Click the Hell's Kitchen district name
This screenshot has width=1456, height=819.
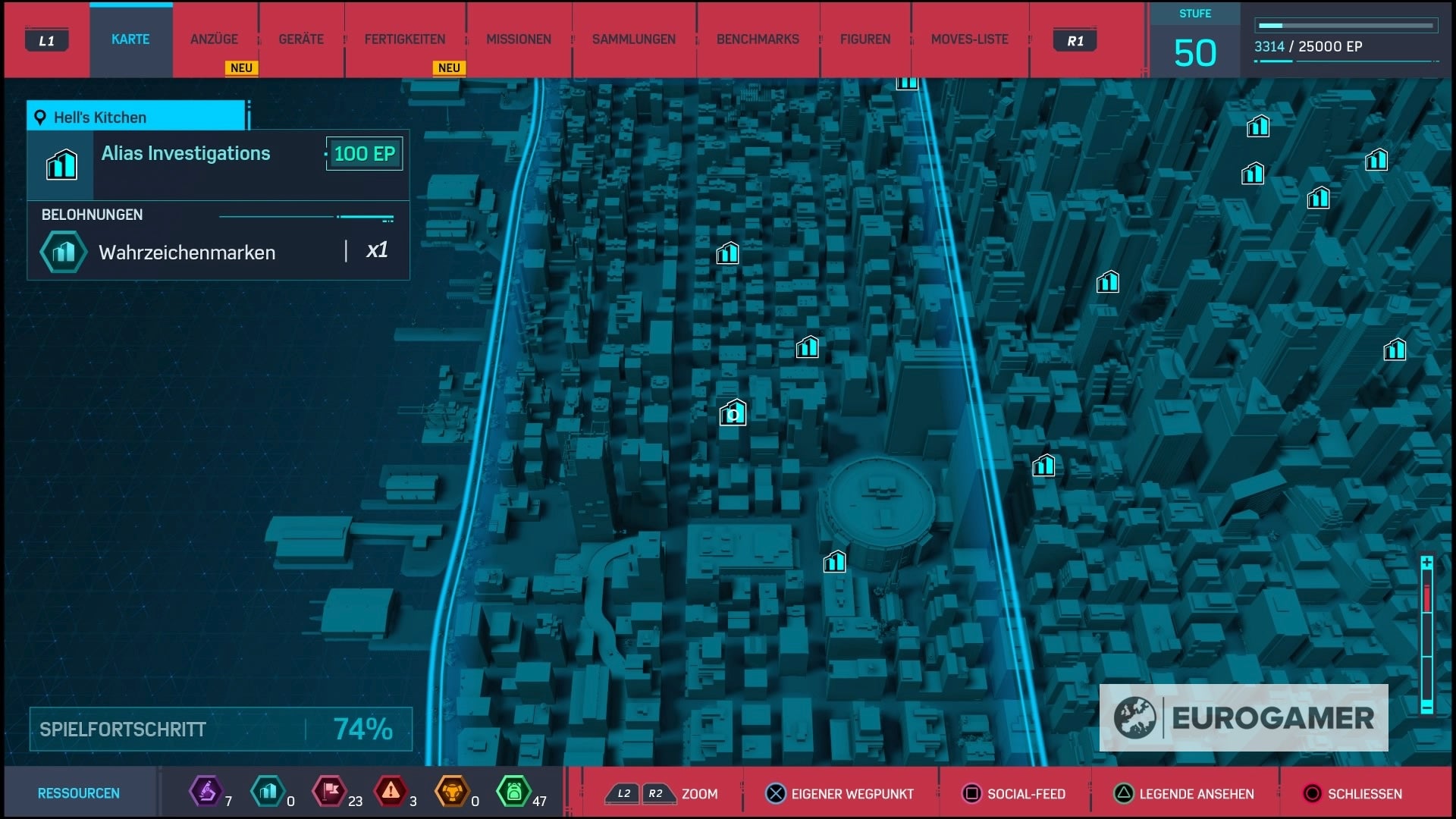pyautogui.click(x=99, y=118)
